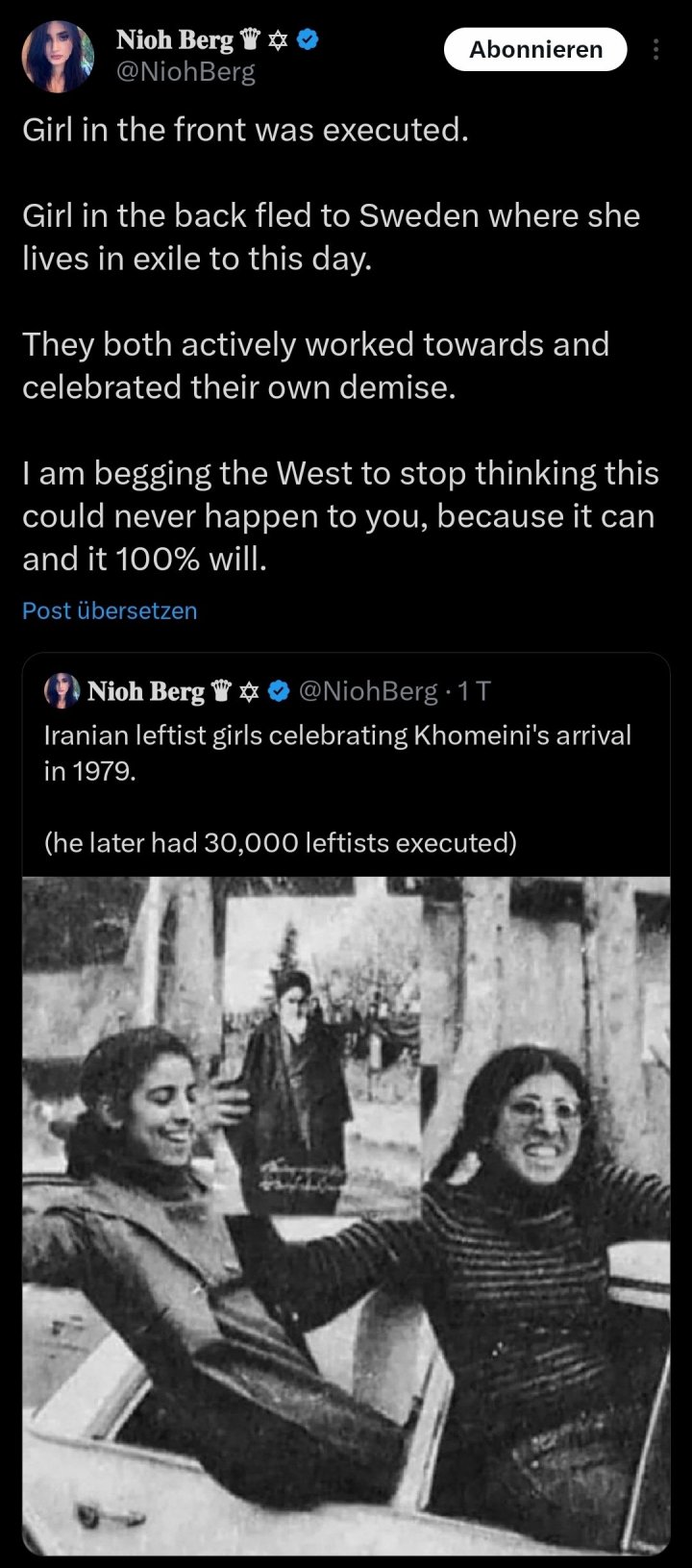Image resolution: width=692 pixels, height=1568 pixels.
Task: Click the @NiohBerg handle in the quoted post
Action: tap(368, 691)
